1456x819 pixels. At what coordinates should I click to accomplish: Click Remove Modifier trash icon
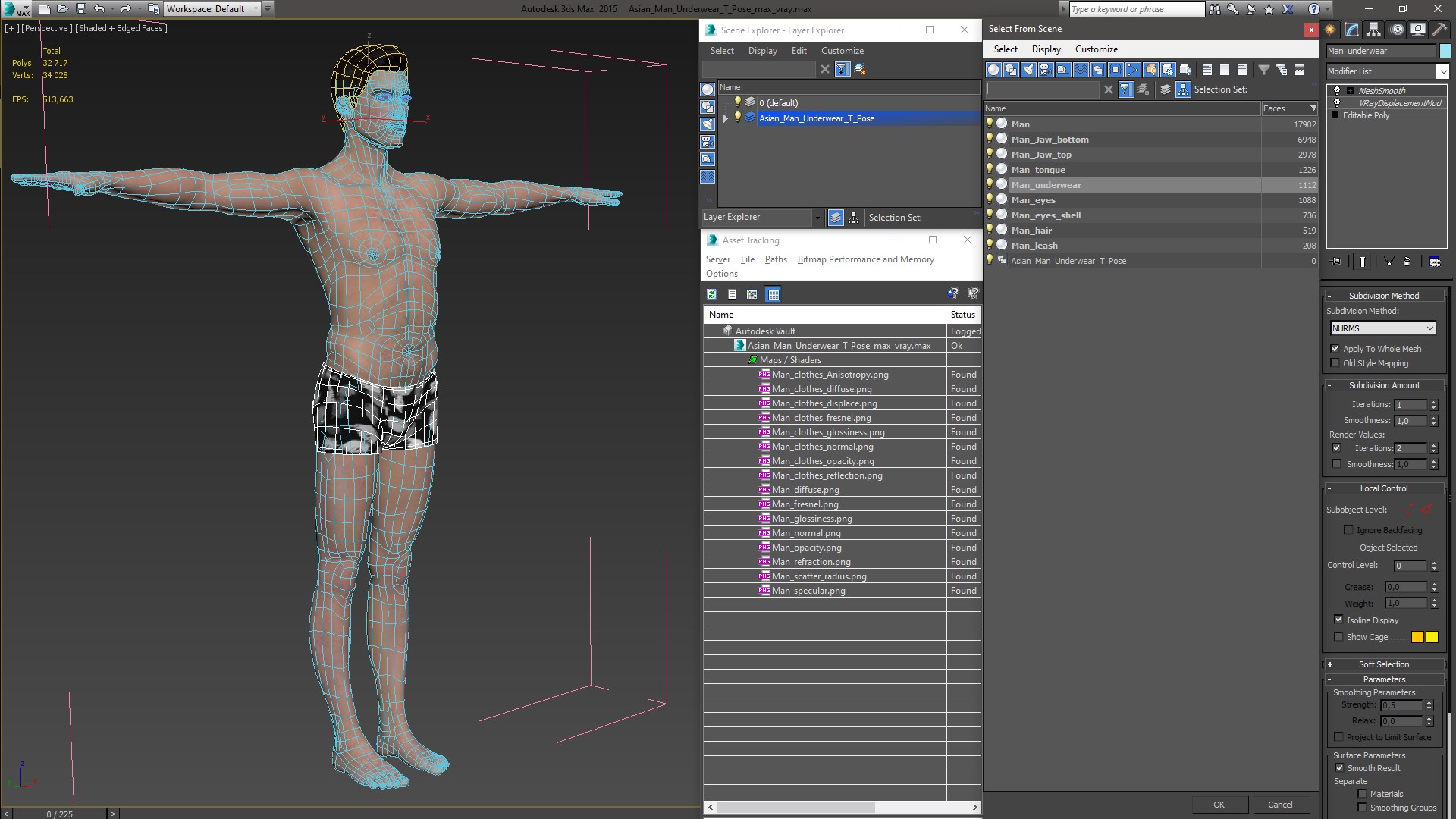[1407, 262]
